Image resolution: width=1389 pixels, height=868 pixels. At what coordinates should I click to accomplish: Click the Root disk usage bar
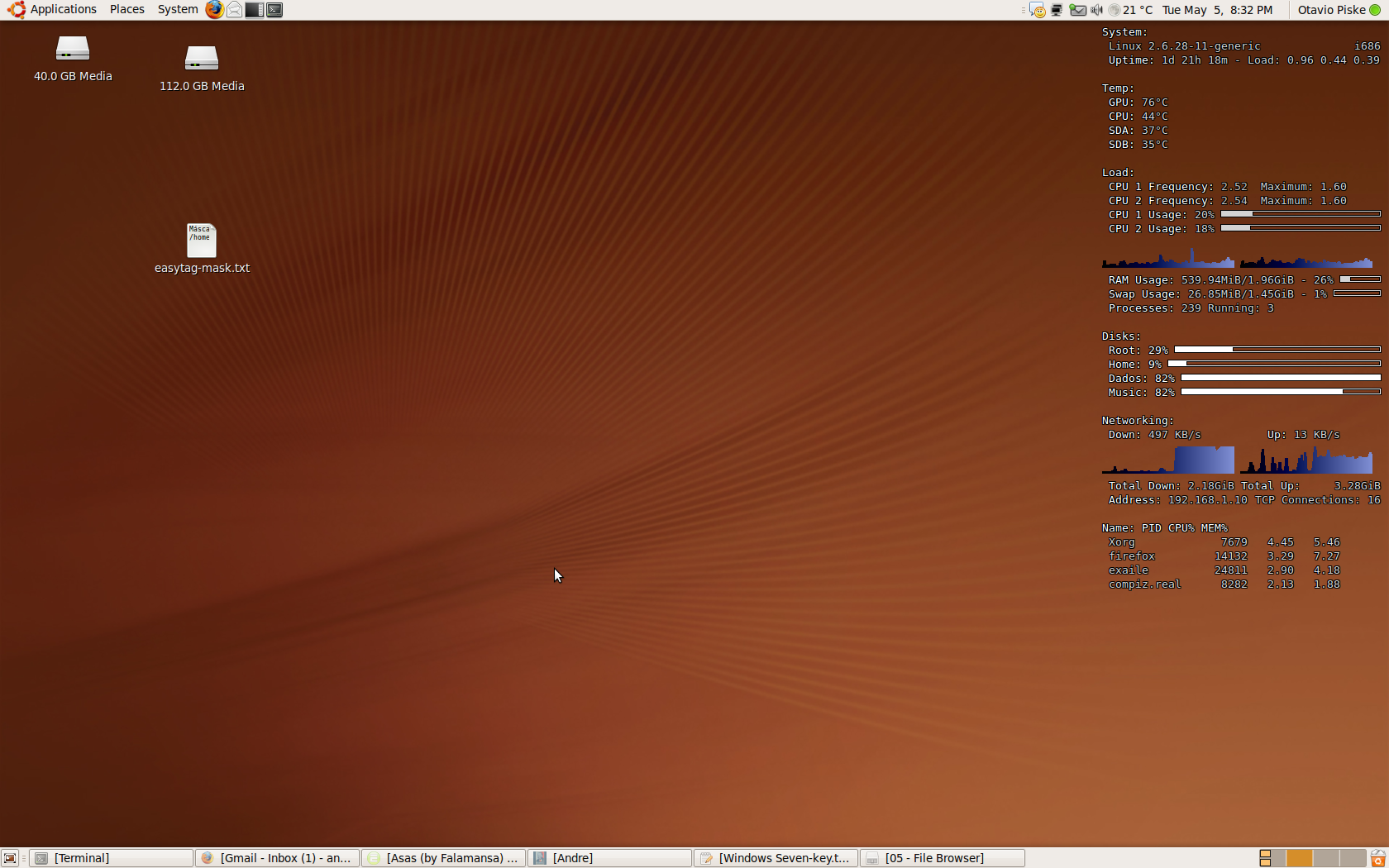pos(1277,350)
